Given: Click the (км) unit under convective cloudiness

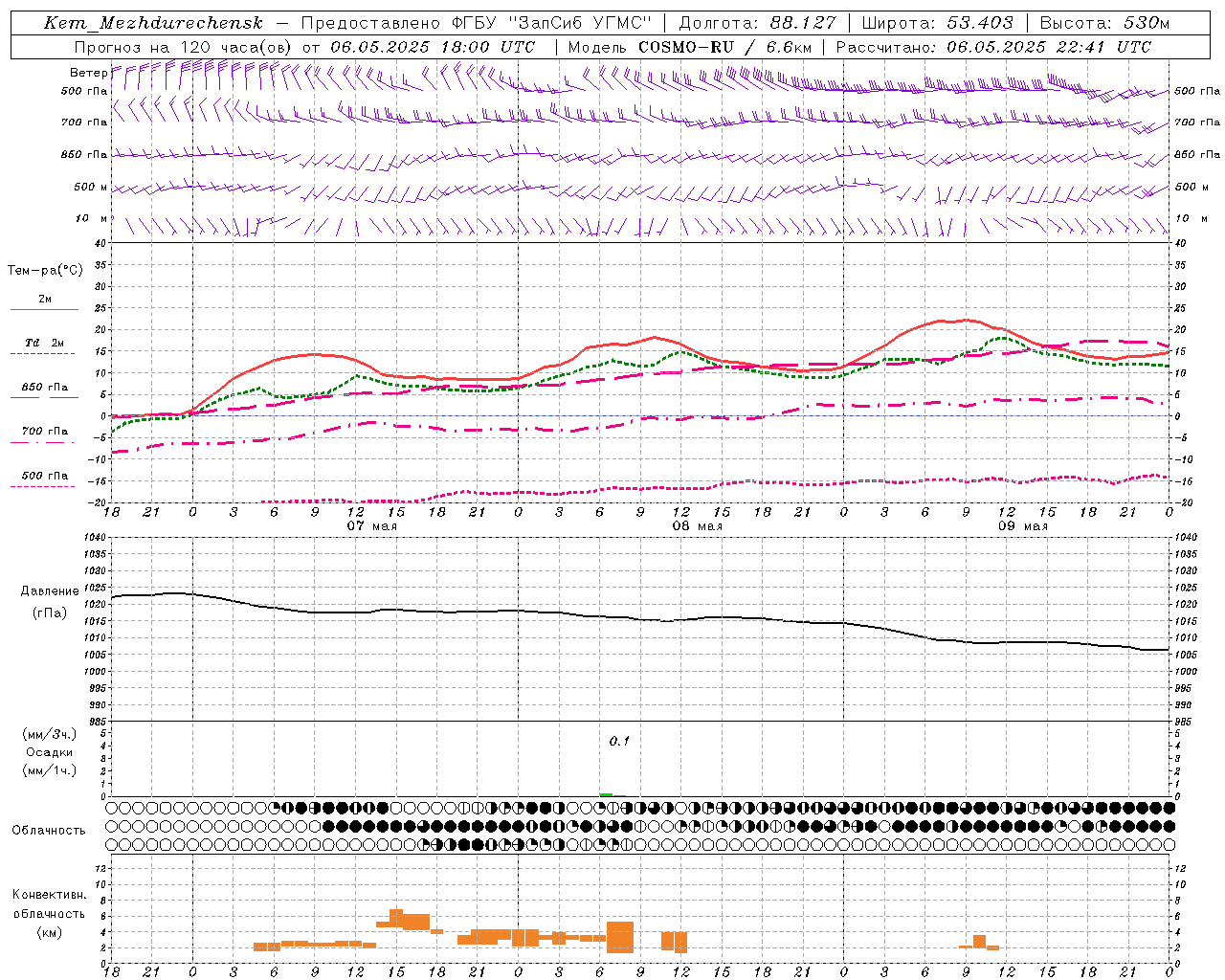Looking at the screenshot, I should pyautogui.click(x=50, y=932).
